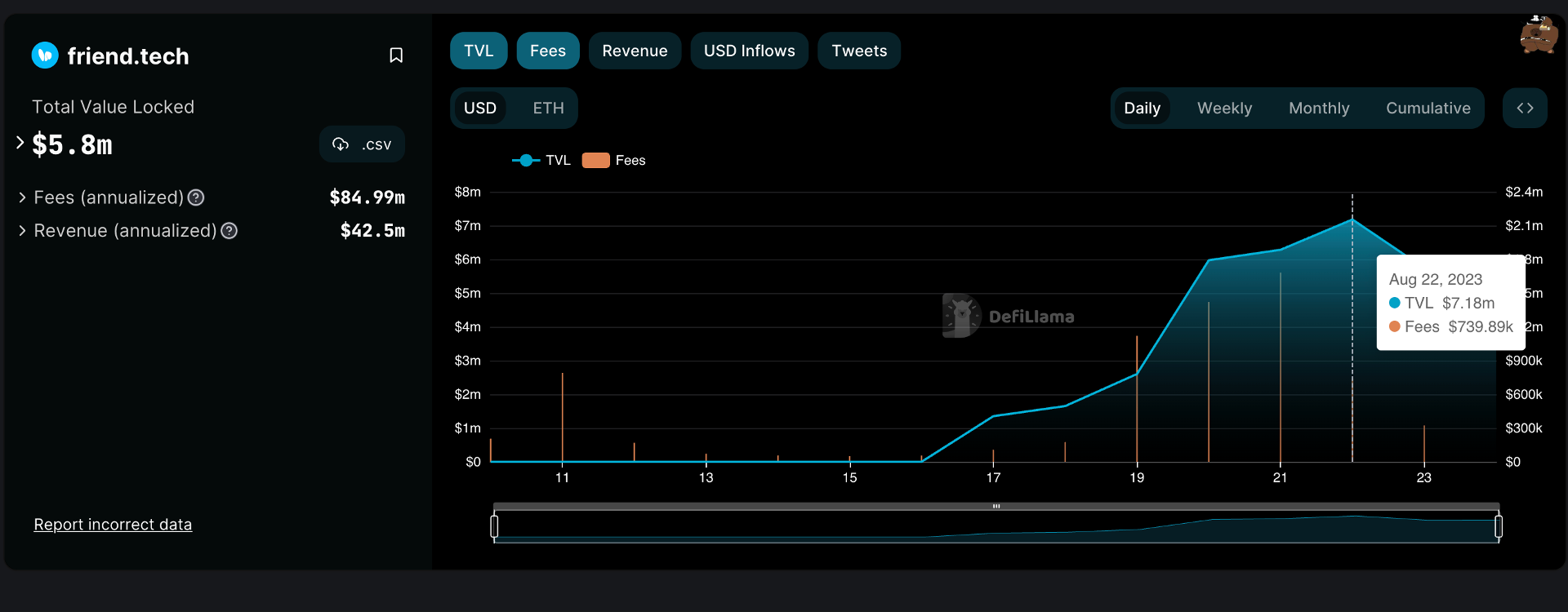
Task: Click the $84.99m fees value
Action: (367, 197)
